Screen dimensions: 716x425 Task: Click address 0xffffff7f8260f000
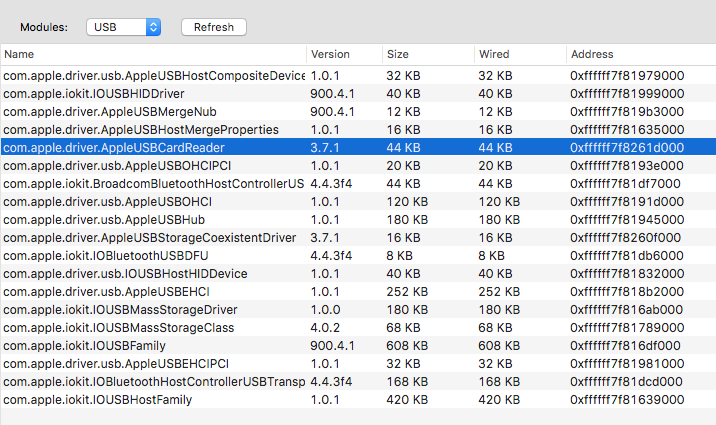click(625, 238)
